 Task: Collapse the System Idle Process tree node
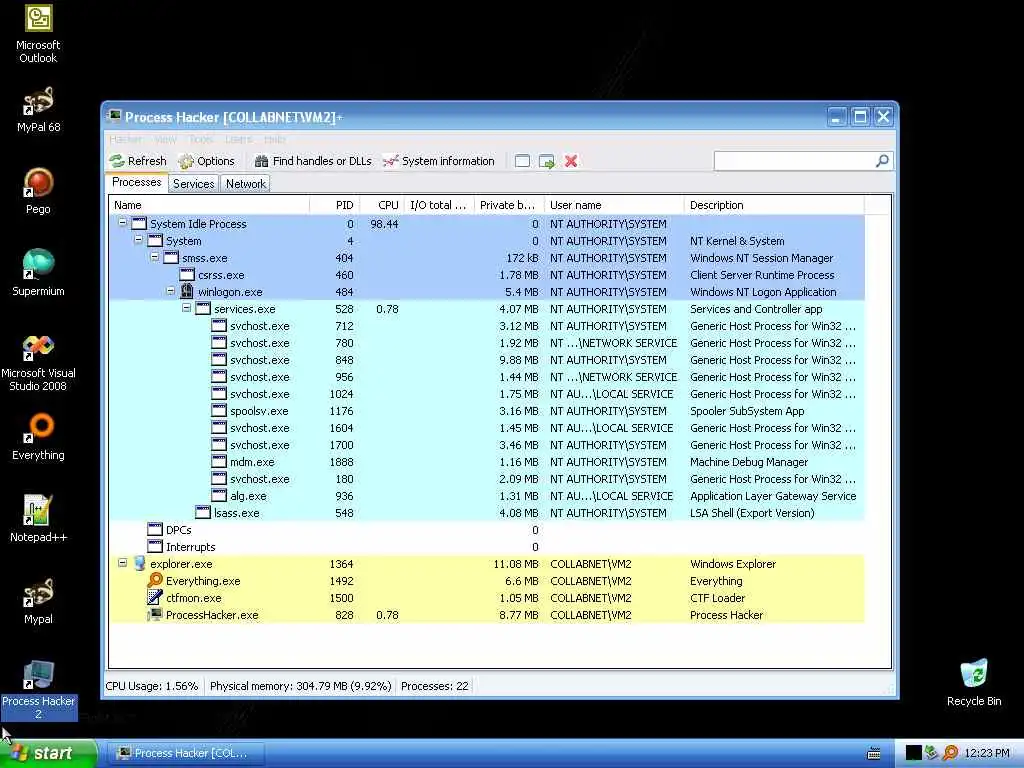122,223
